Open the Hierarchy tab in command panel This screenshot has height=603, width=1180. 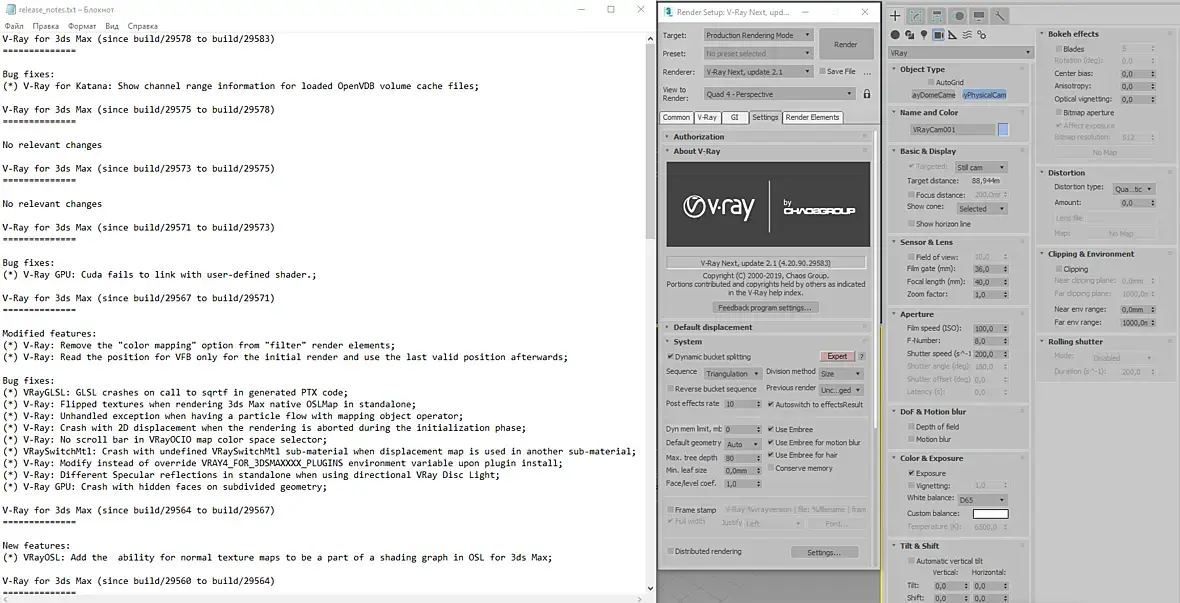[x=937, y=16]
